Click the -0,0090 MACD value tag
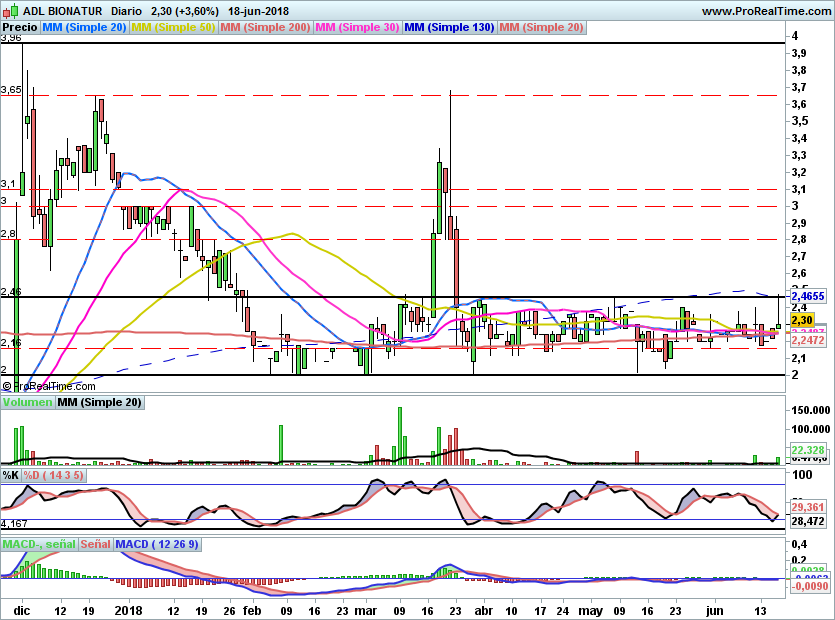This screenshot has height=620, width=835. [x=809, y=586]
